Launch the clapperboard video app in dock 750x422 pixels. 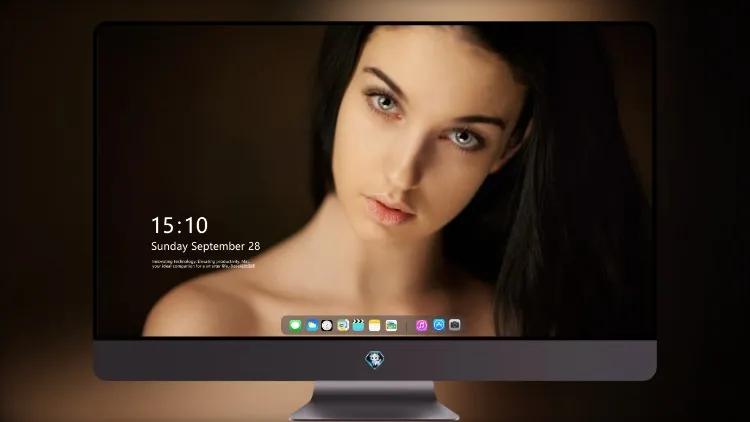358,325
